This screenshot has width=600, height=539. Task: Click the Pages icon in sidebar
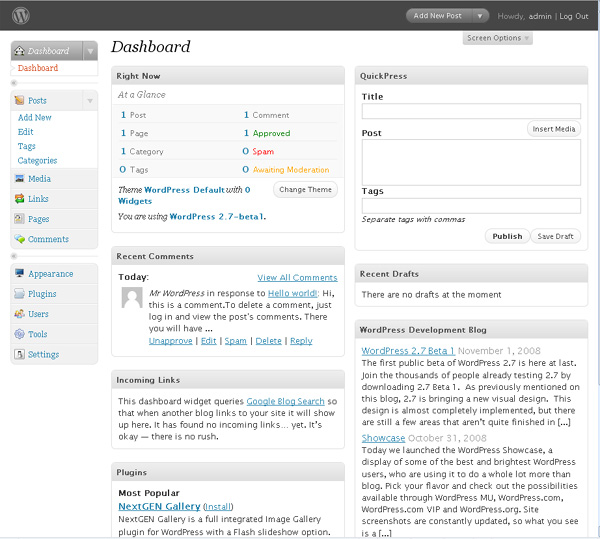coord(19,219)
